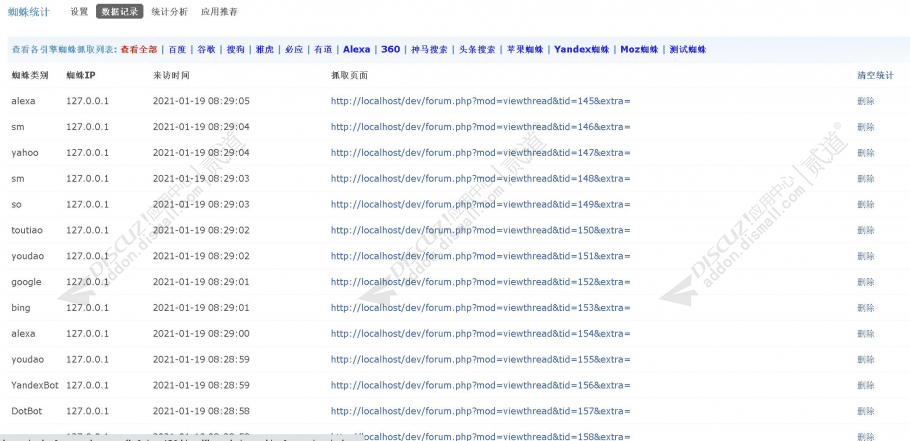Open crawled URL with tid=151
The image size is (910, 441).
[x=481, y=256]
